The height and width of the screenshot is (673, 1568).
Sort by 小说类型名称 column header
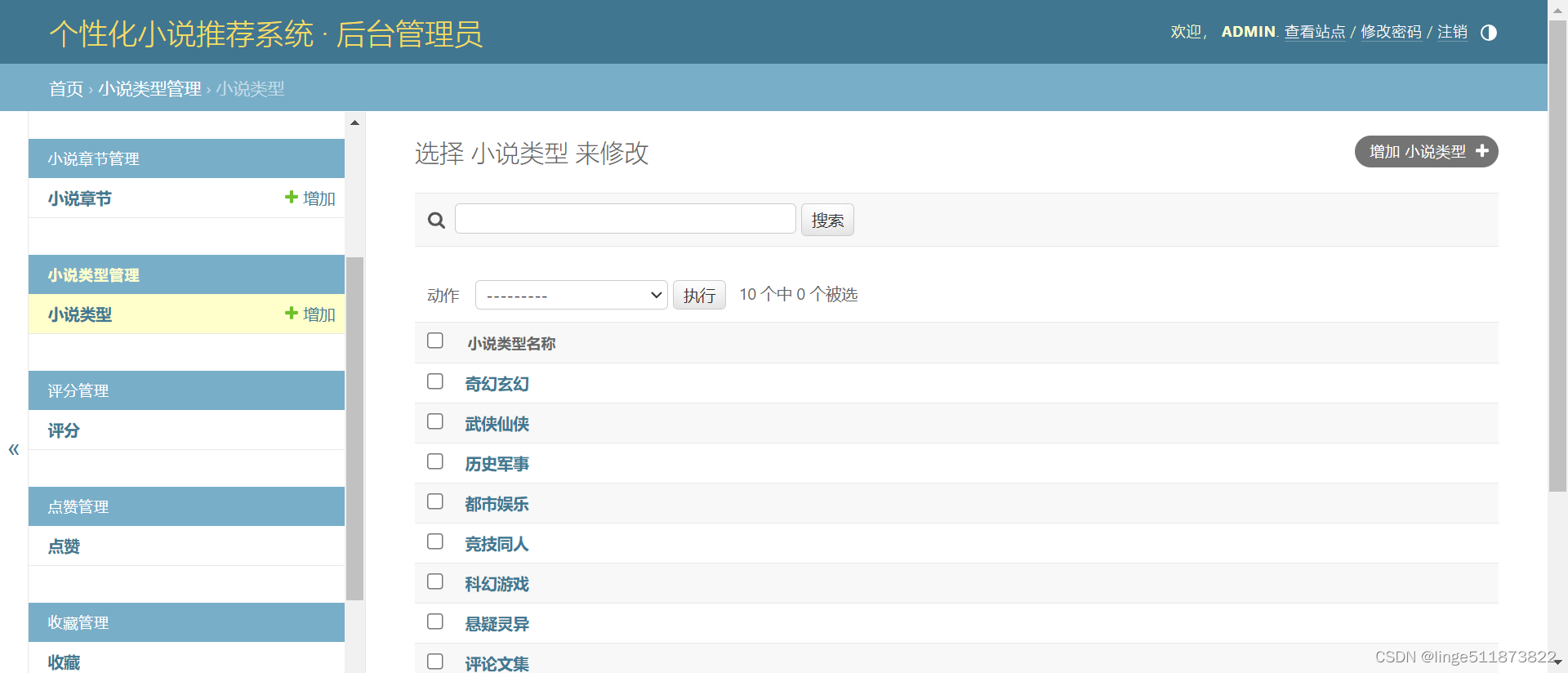click(x=511, y=344)
